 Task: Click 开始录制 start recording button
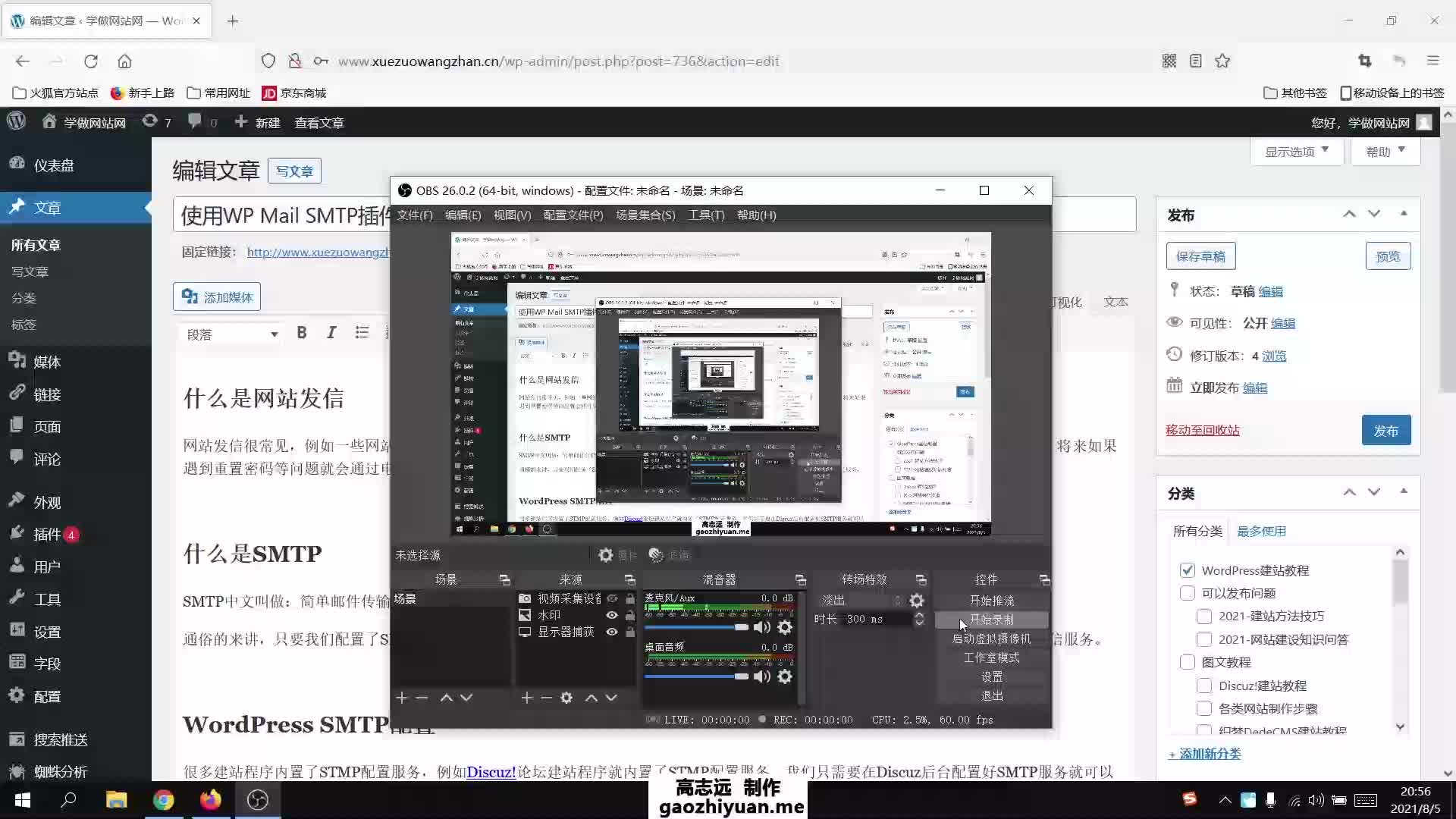pyautogui.click(x=992, y=620)
